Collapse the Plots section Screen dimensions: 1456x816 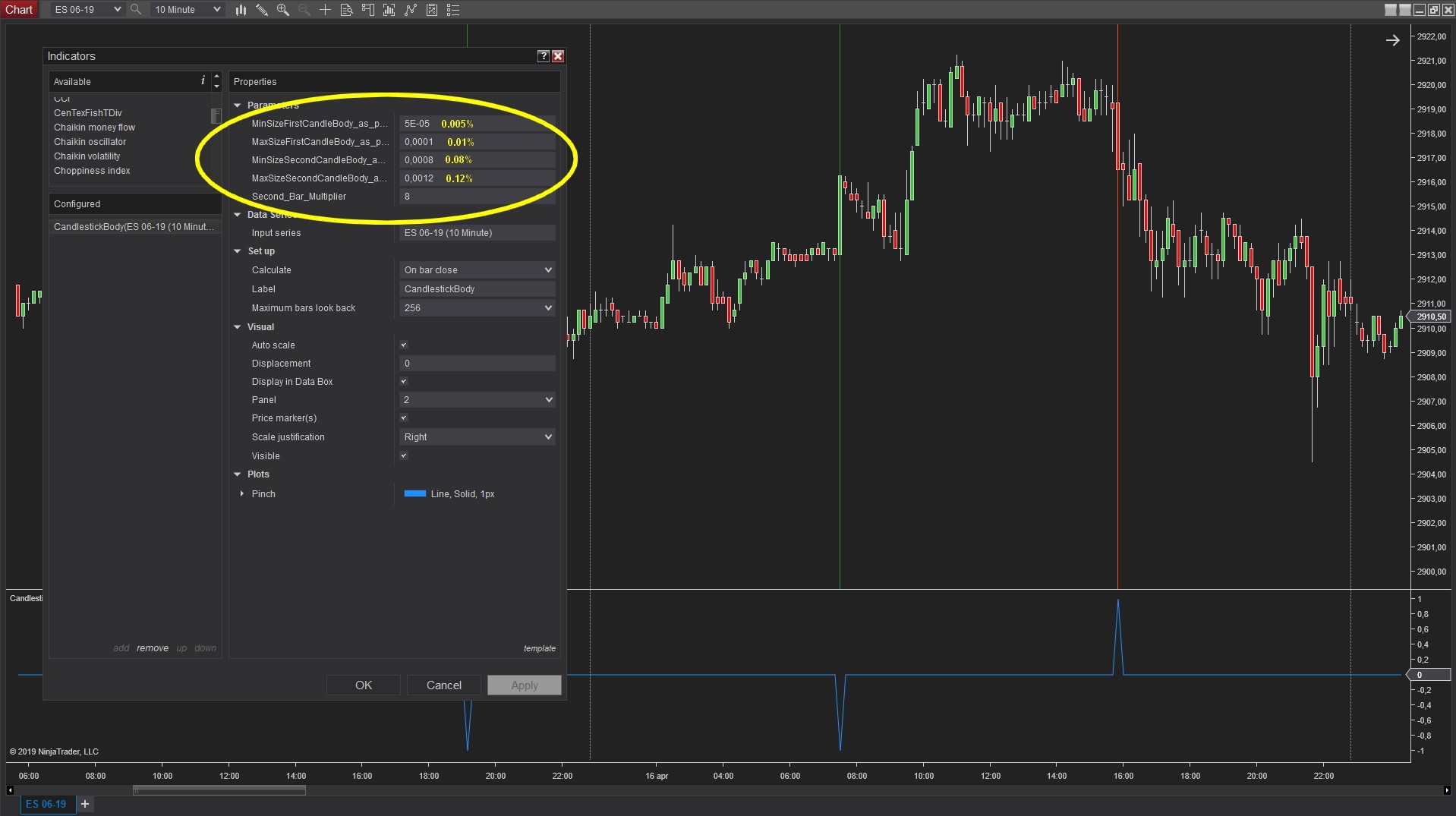tap(238, 474)
